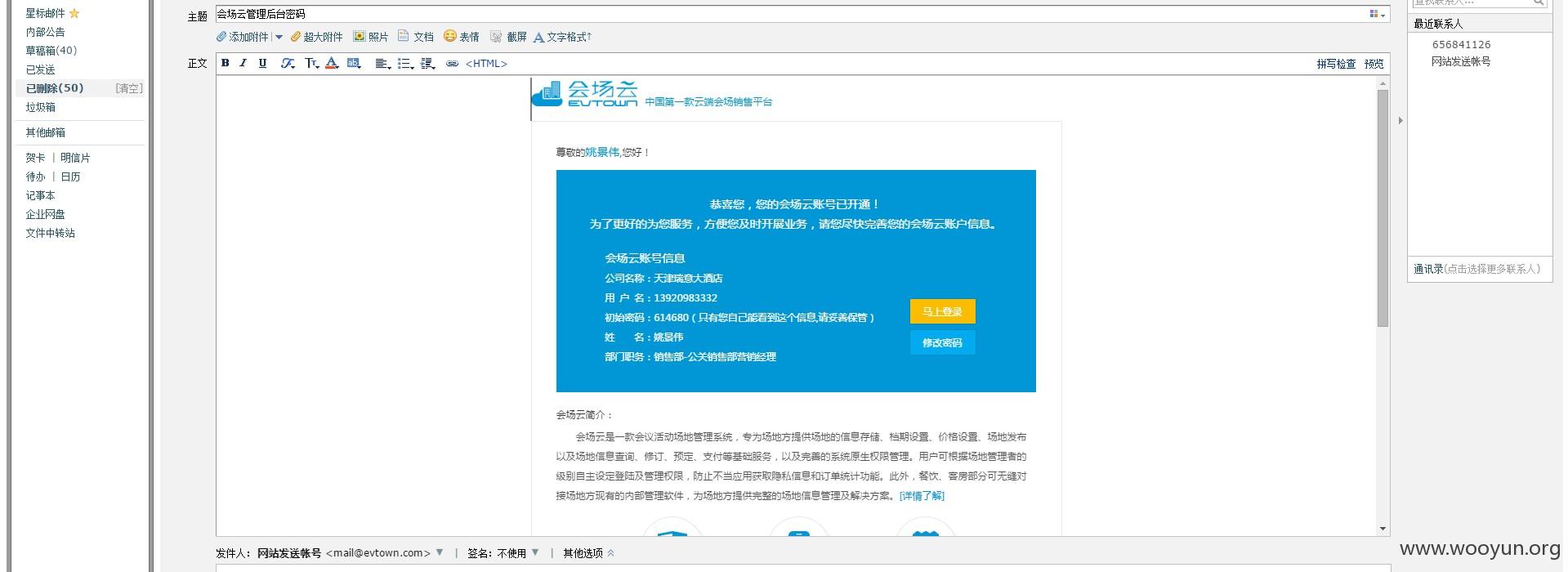Open the 预览 preview of the email
This screenshot has width=1568, height=572.
click(x=1374, y=64)
